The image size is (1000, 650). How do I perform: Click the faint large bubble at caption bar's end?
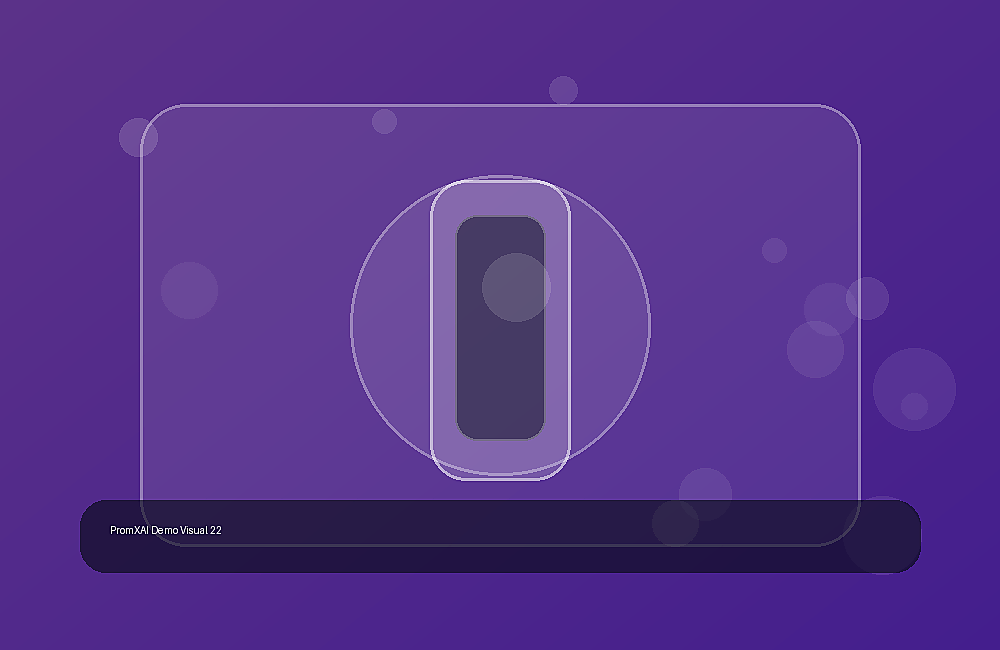882,535
